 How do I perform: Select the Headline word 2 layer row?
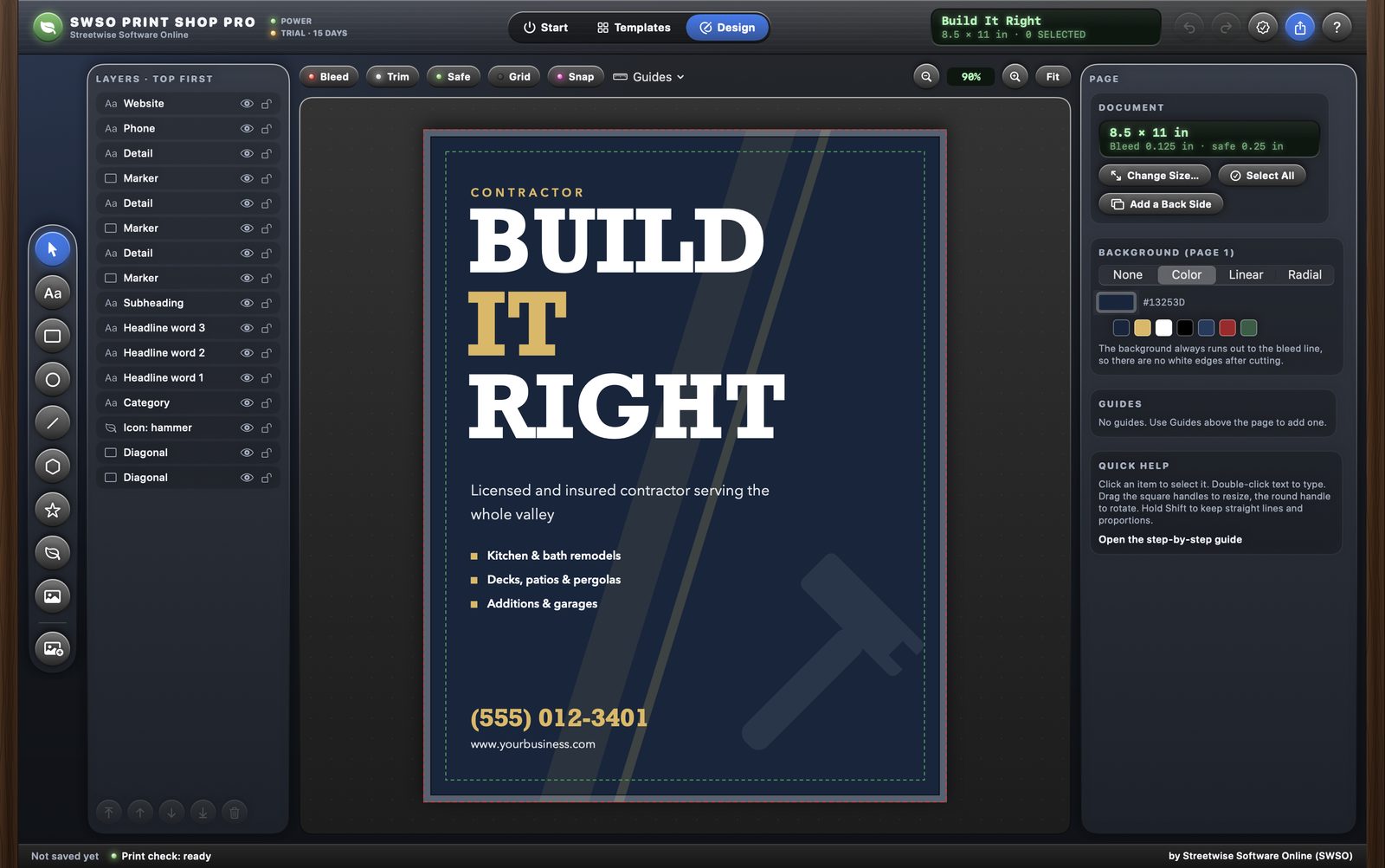click(x=188, y=353)
